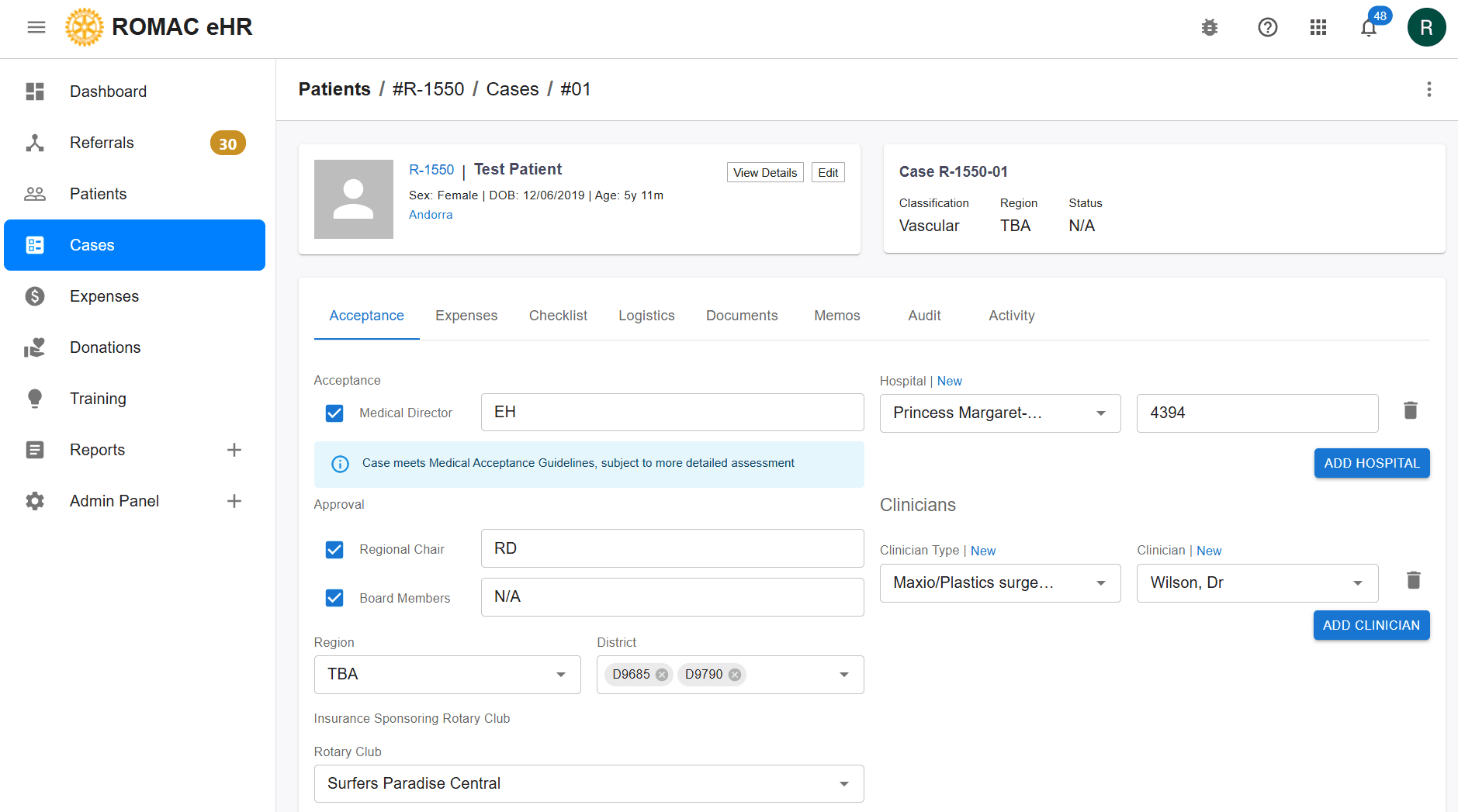Image resolution: width=1458 pixels, height=812 pixels.
Task: Open the Clinician Type dropdown
Action: (999, 583)
